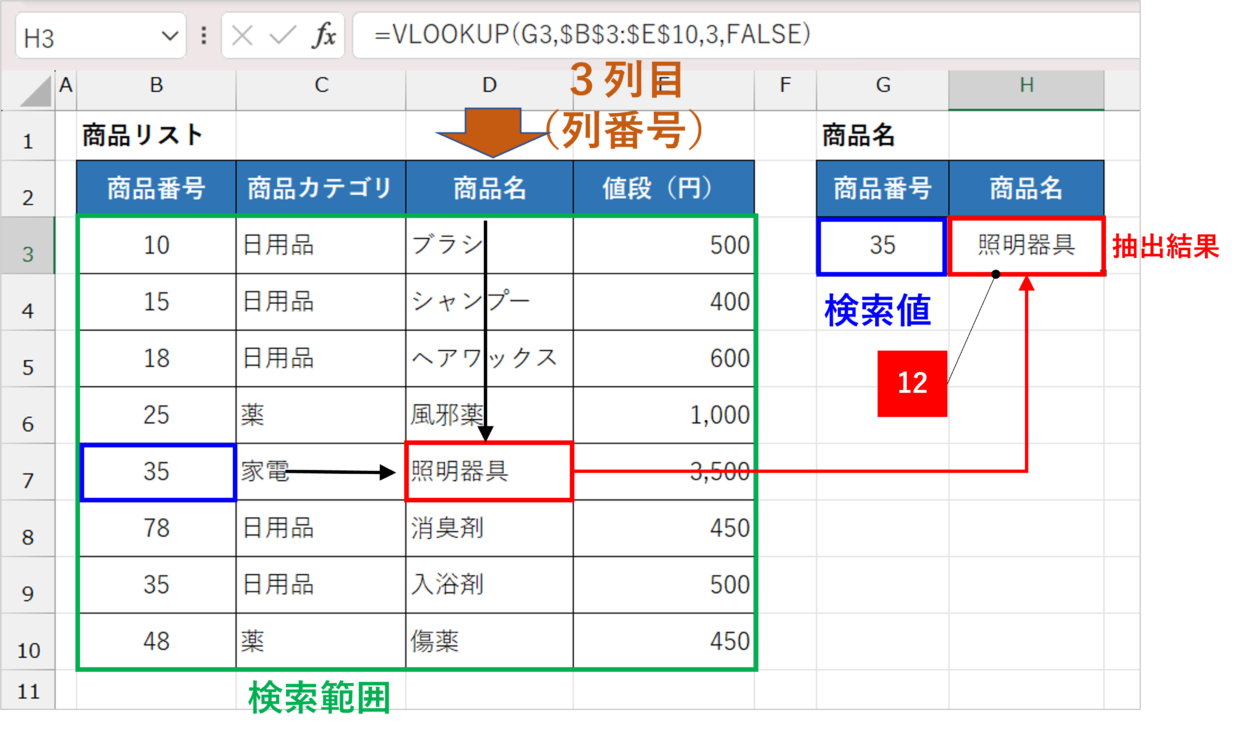Open the Name Box dropdown arrow
1240x743 pixels.
click(168, 37)
